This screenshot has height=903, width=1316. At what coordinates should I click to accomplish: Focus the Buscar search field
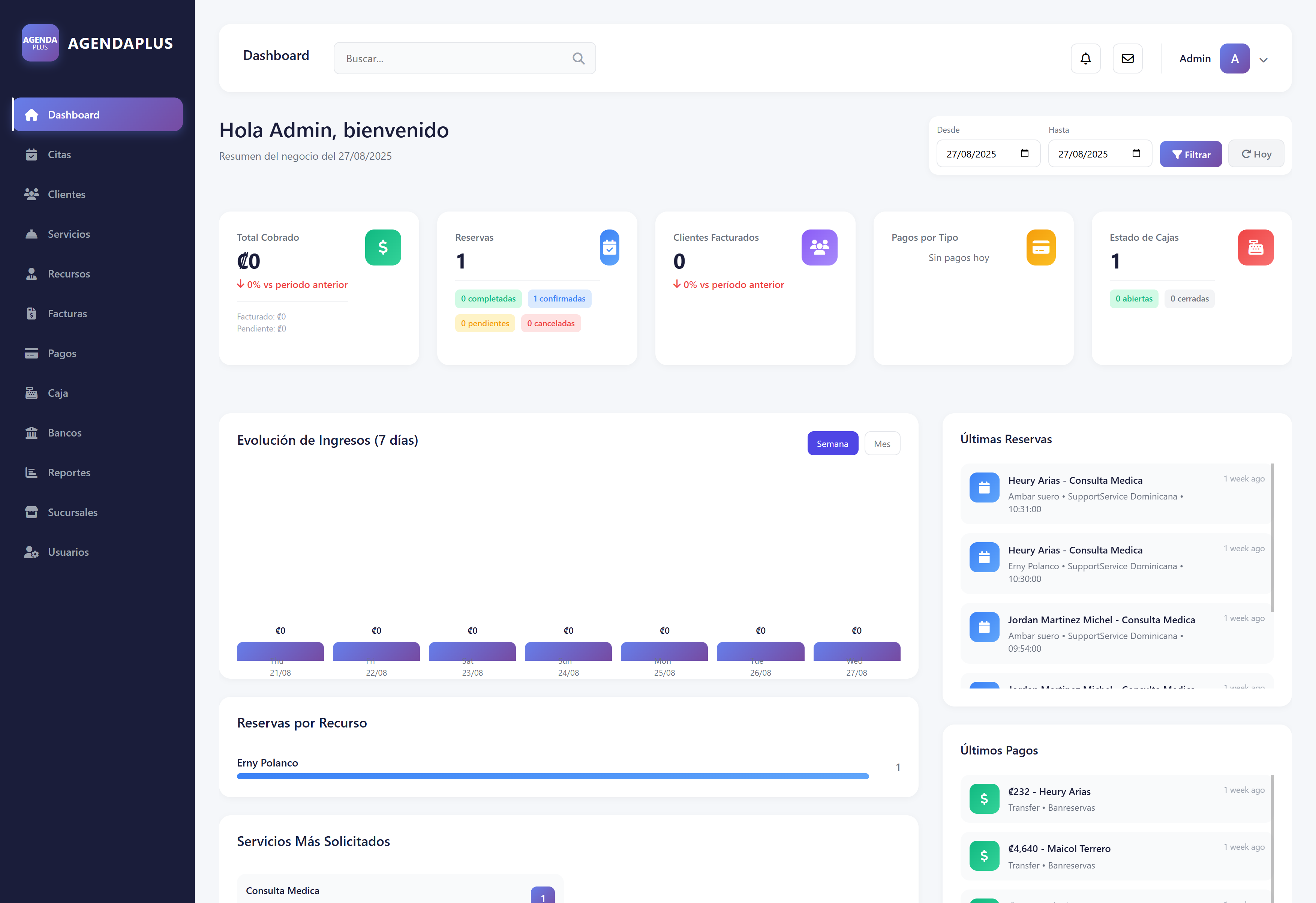[x=453, y=58]
